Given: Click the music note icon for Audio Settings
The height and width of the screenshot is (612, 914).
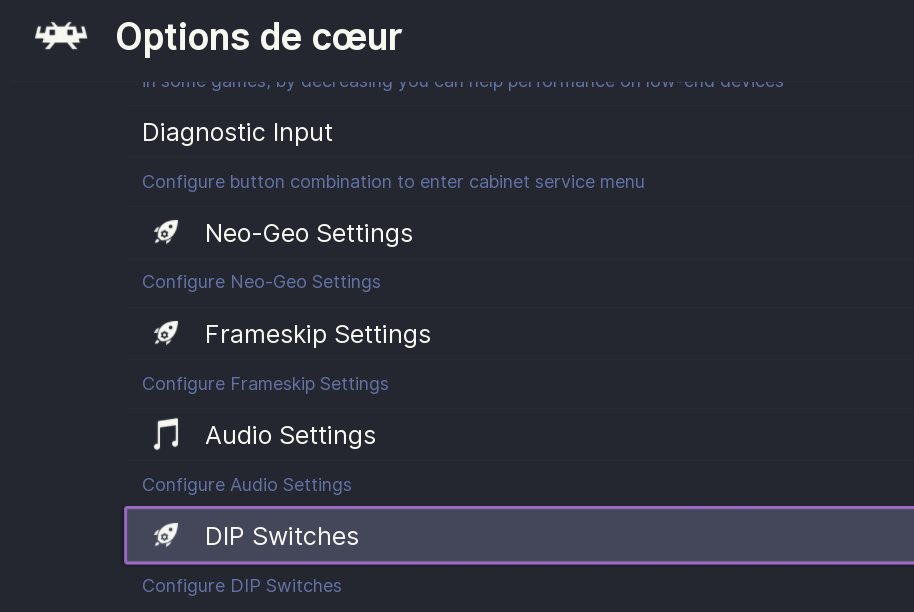Looking at the screenshot, I should tap(166, 435).
